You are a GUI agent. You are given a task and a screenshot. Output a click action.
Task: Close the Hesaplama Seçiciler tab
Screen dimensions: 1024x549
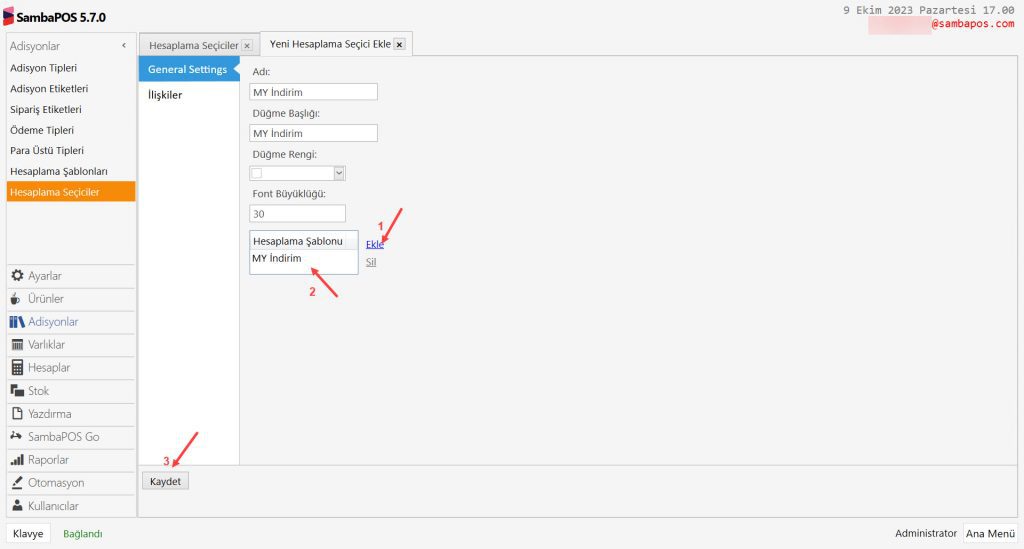tap(247, 46)
